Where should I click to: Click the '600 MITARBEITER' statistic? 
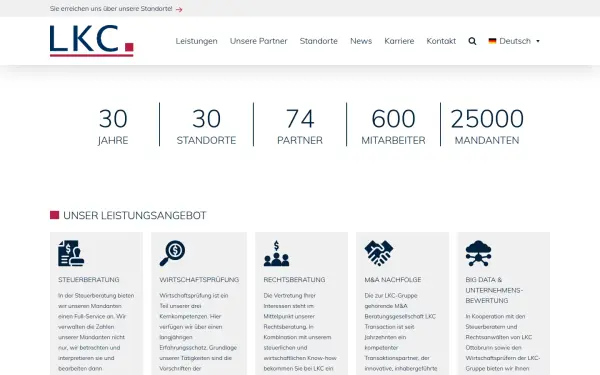point(393,126)
